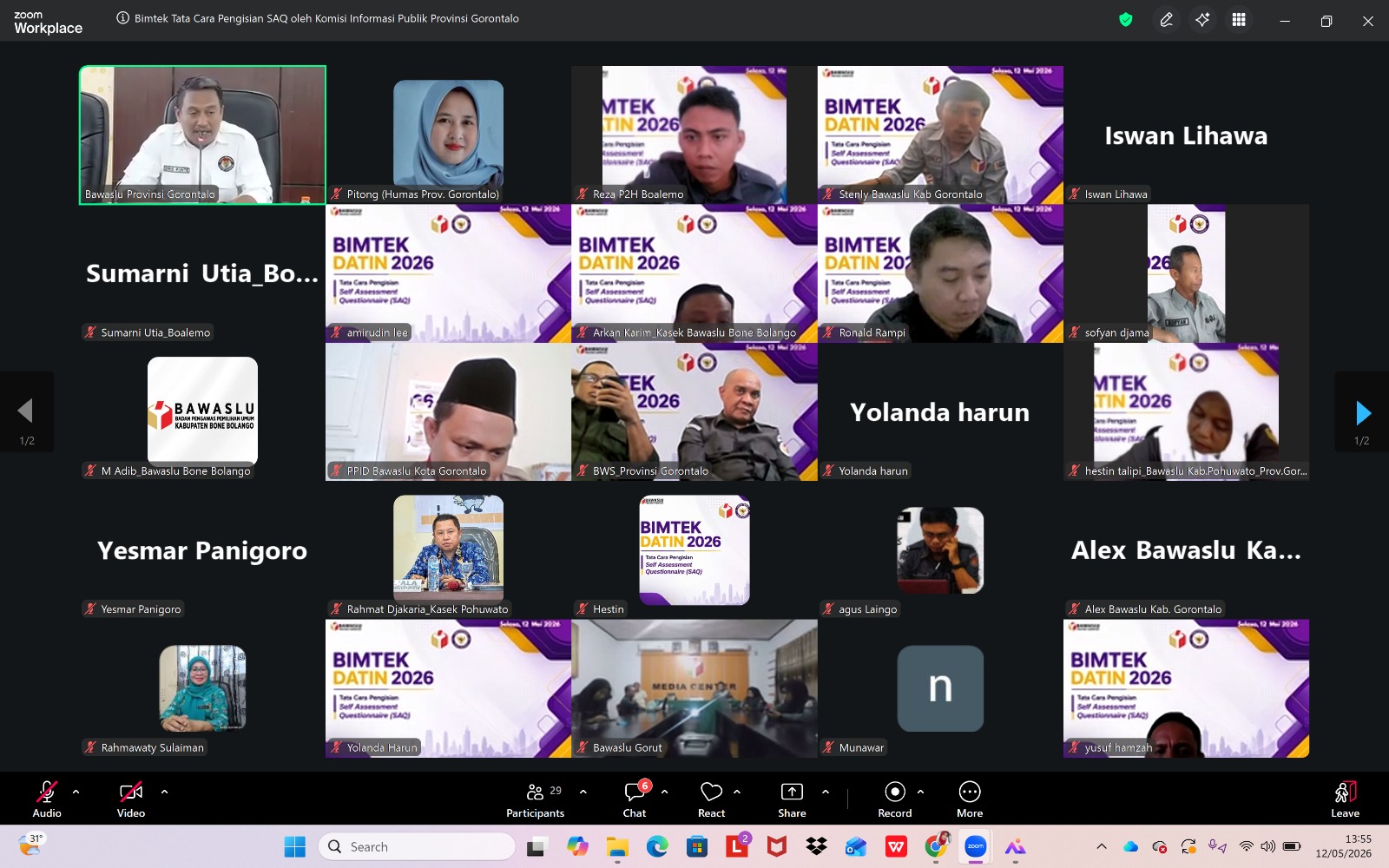This screenshot has width=1389, height=868.
Task: Open Microsoft Edge from taskbar
Action: pyautogui.click(x=657, y=847)
